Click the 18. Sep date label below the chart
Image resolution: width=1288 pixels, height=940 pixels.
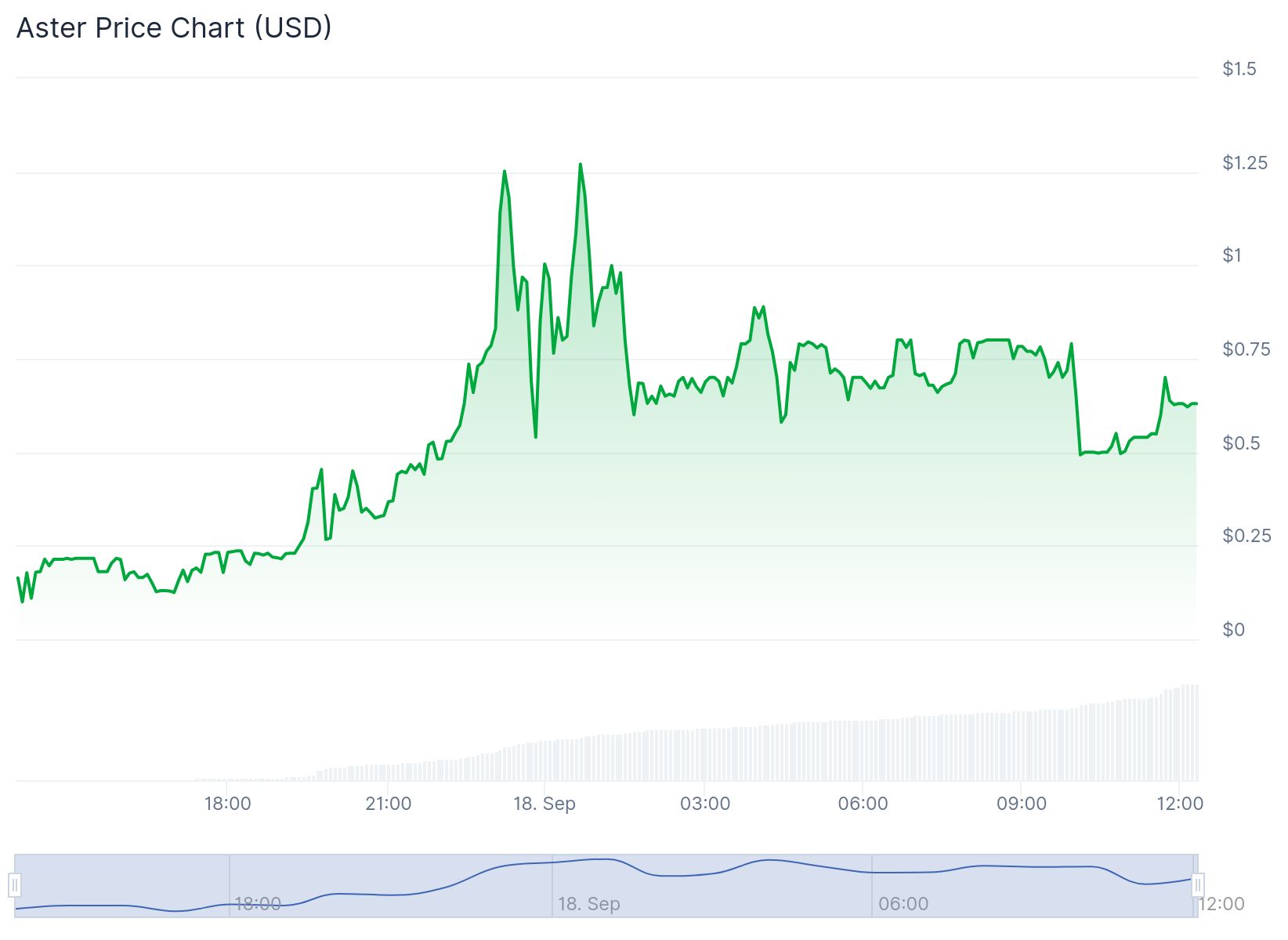[545, 804]
